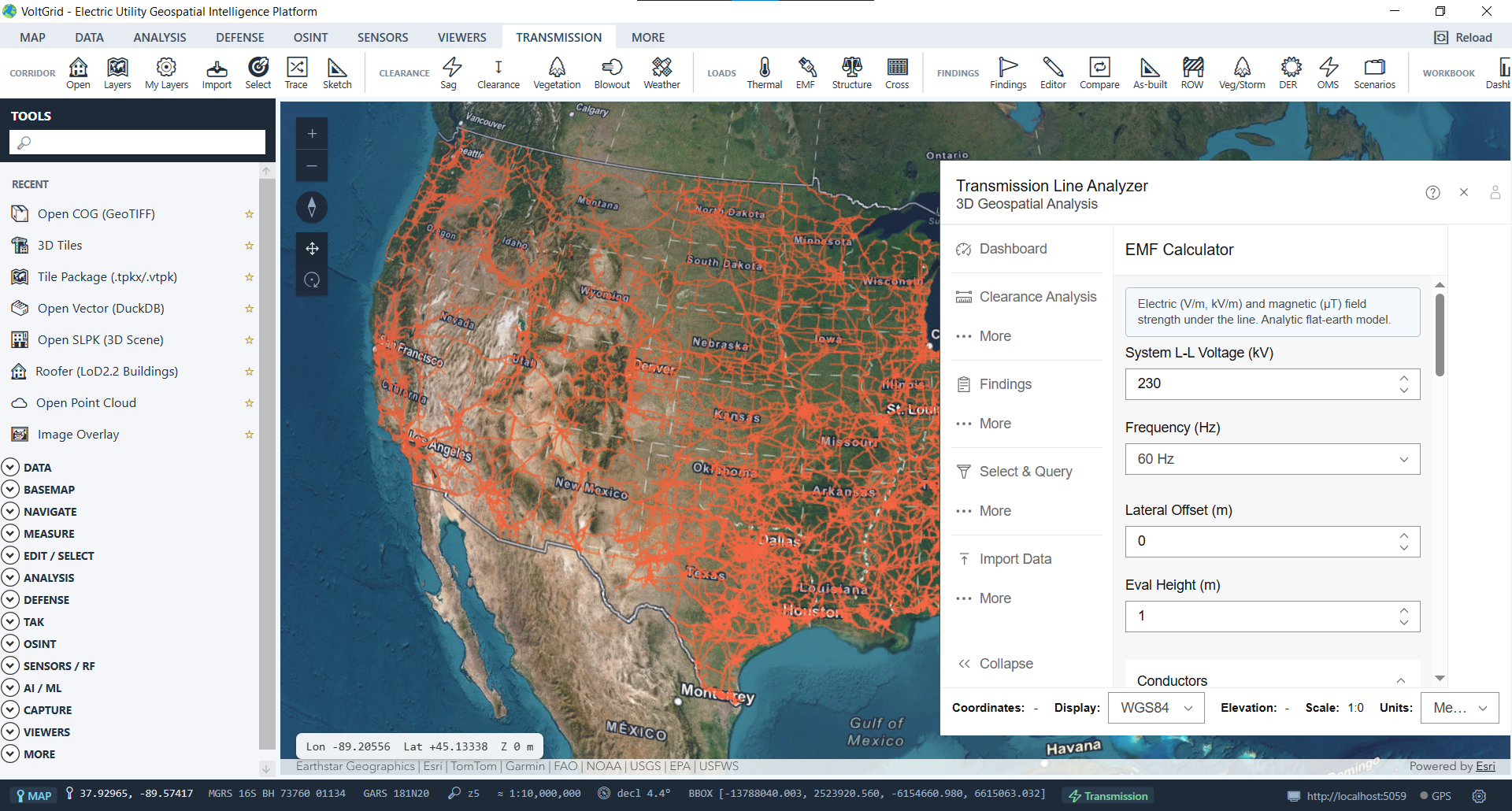
Task: Open the Units dropdown
Action: (1459, 708)
